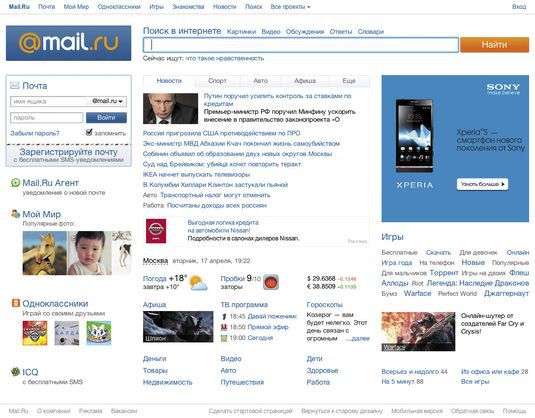The width and height of the screenshot is (535, 418).
Task: Click Зарегистрируйте почту link
Action: pos(69,152)
